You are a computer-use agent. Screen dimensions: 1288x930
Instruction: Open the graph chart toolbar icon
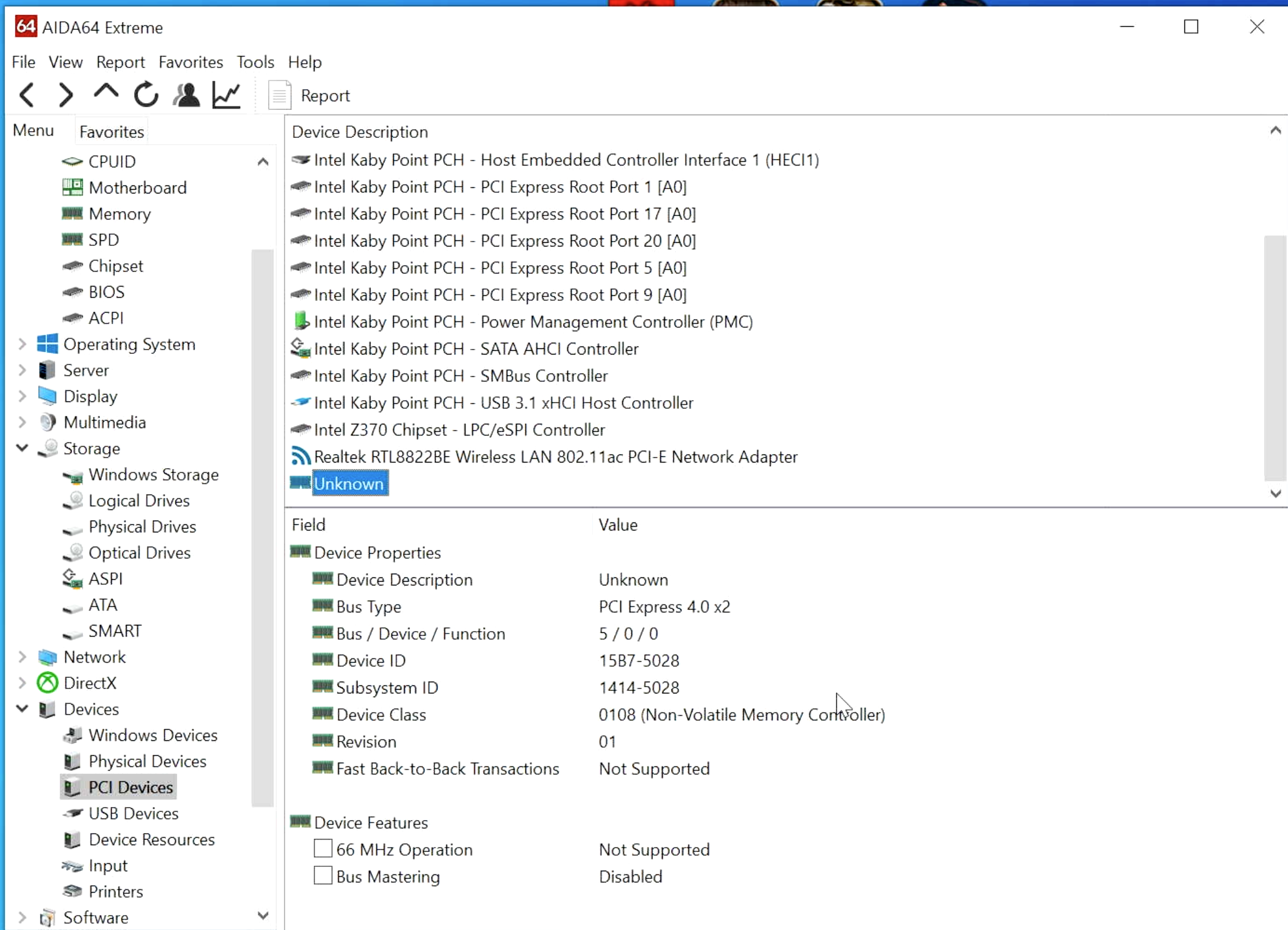click(226, 95)
